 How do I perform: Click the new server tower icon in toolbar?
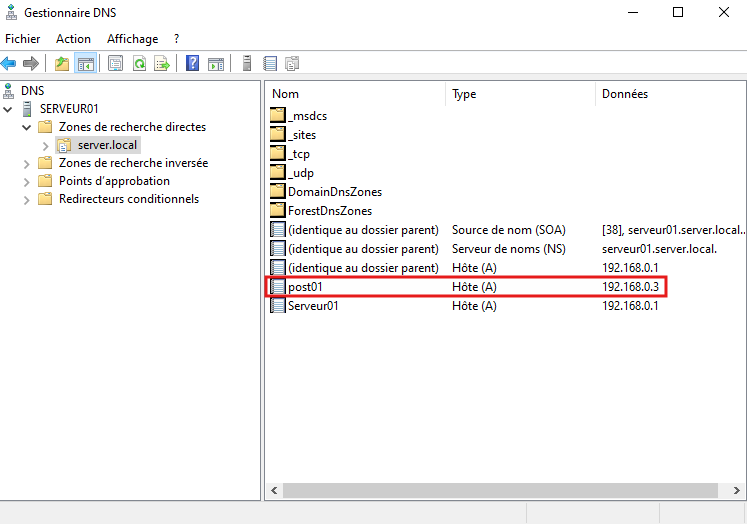click(x=247, y=64)
